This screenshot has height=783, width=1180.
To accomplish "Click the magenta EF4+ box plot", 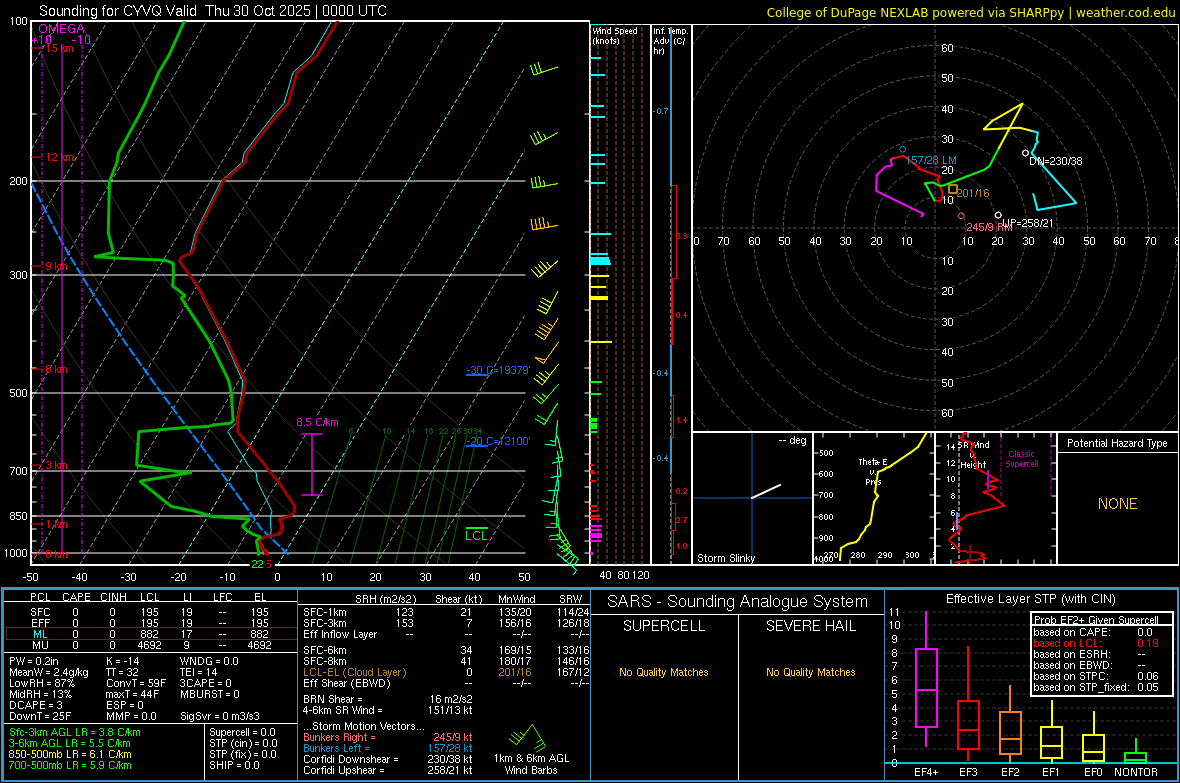I will 926,679.
